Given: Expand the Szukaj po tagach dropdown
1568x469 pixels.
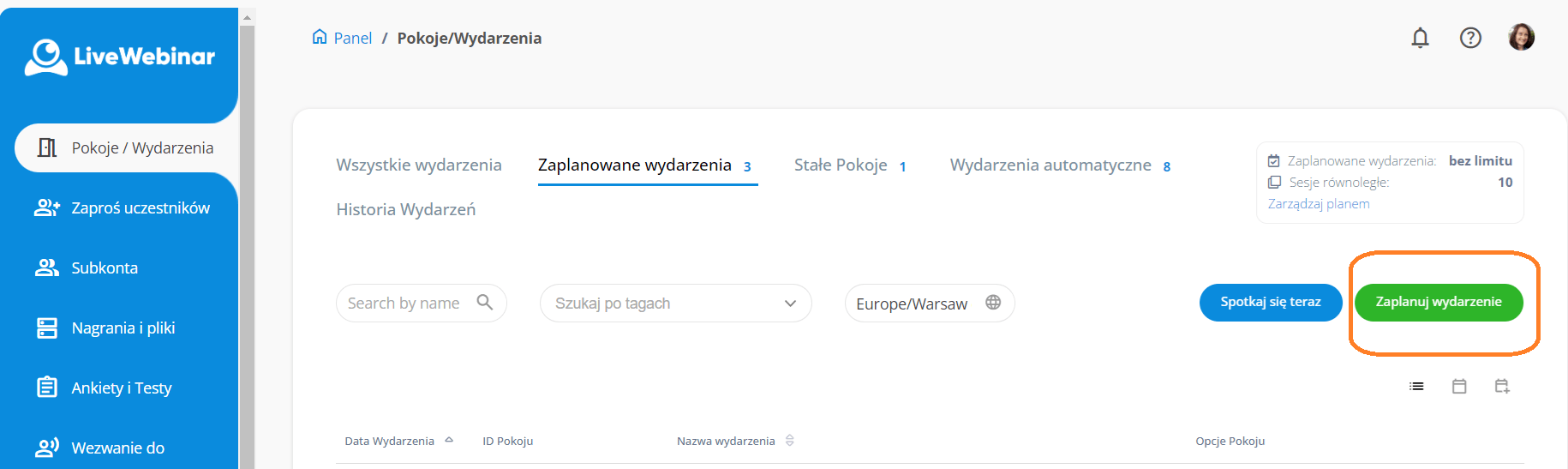Looking at the screenshot, I should tap(790, 304).
